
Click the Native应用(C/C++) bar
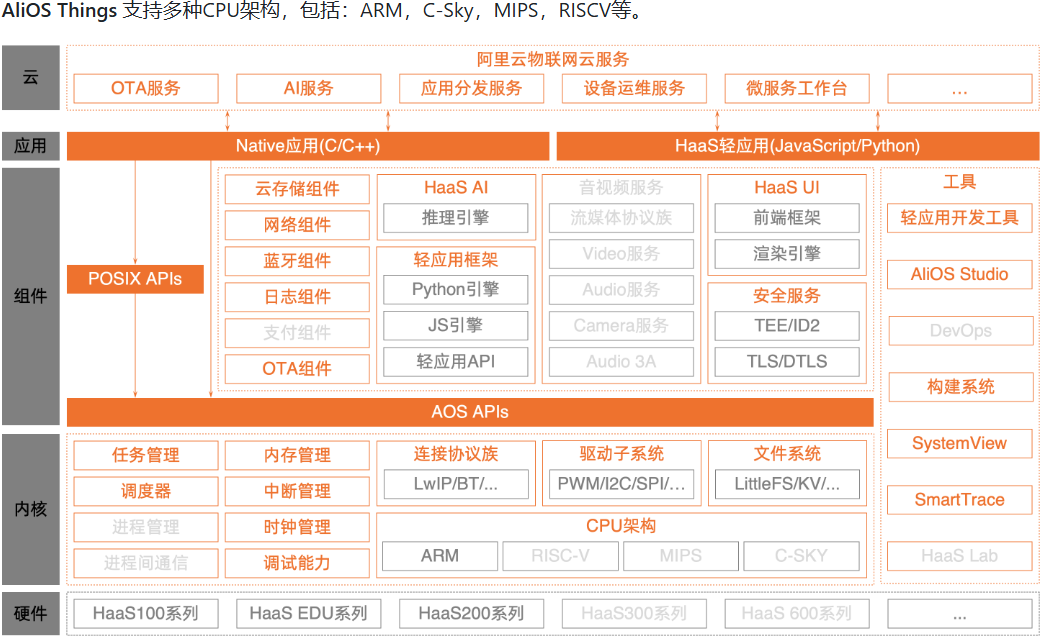tap(308, 146)
